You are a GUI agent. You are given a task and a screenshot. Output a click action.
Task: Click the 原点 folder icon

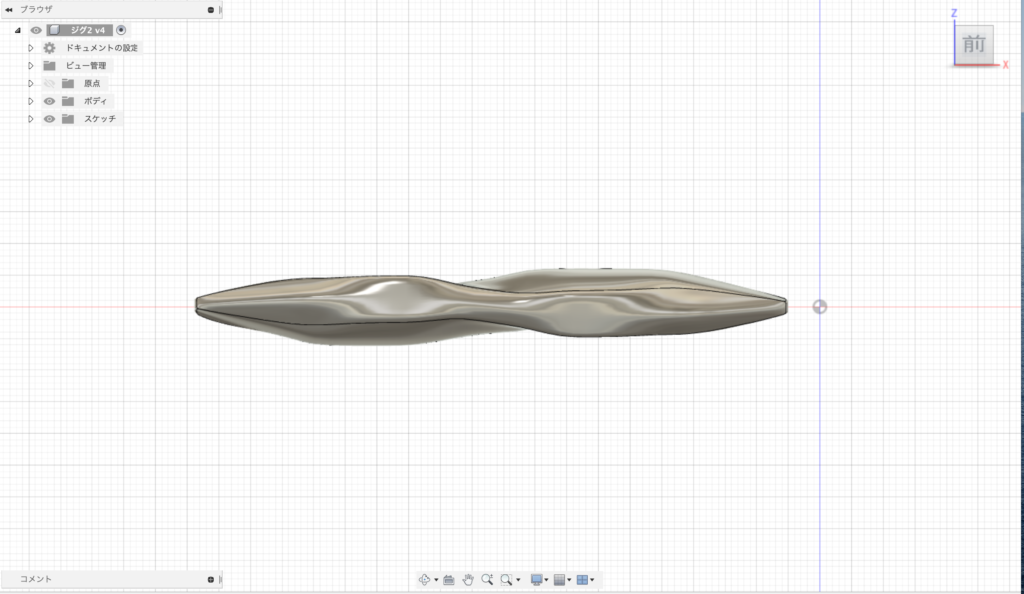pyautogui.click(x=68, y=83)
